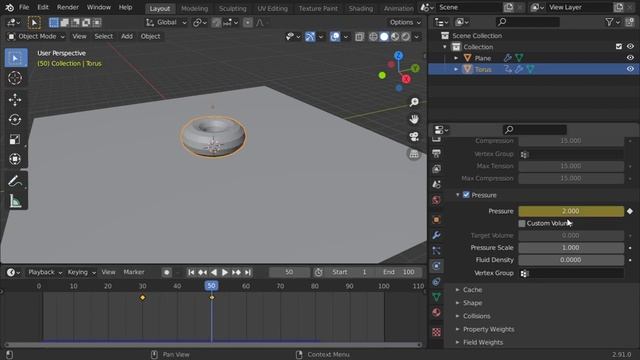Open the Physics properties tab
The image size is (640, 360).
click(436, 266)
